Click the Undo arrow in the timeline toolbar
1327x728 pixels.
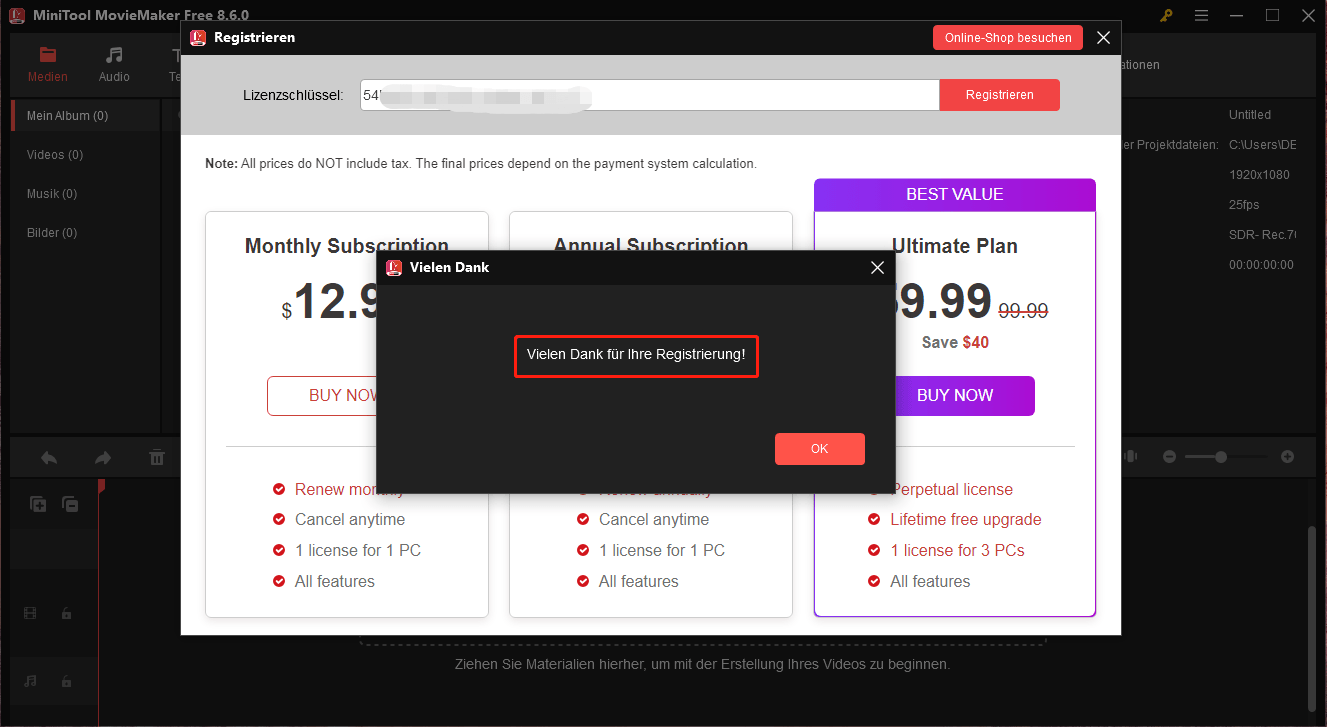point(48,457)
